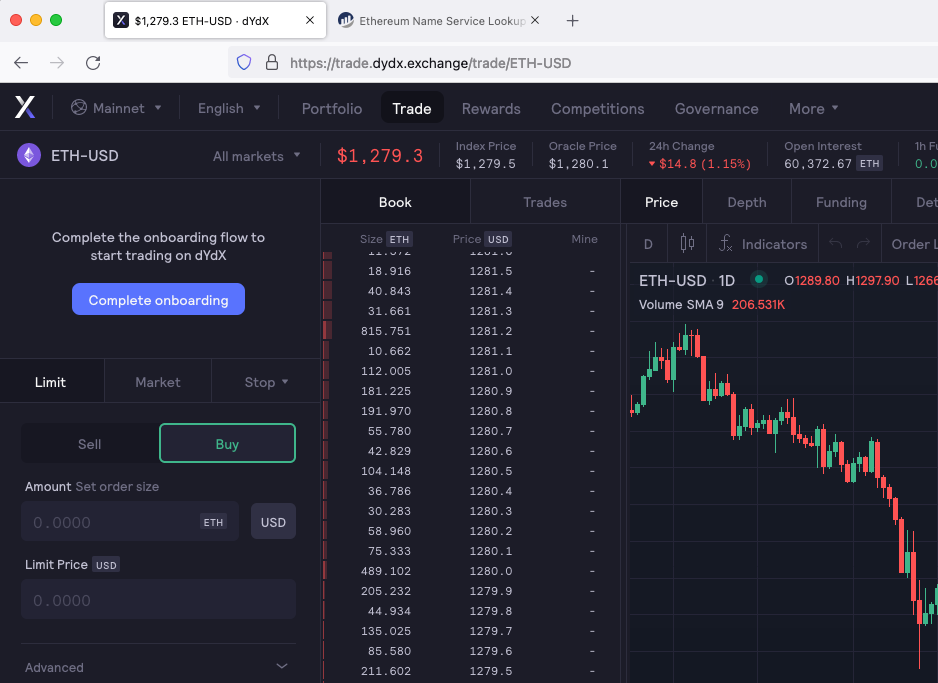The height and width of the screenshot is (683, 938).
Task: Reload the page with the refresh icon
Action: (x=93, y=63)
